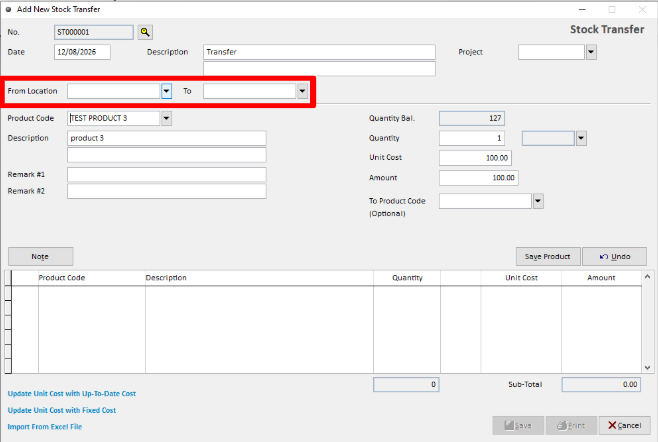Click Product Code field TEST PRODUCT 3
Viewport: 658px width, 442px height.
pyautogui.click(x=114, y=118)
